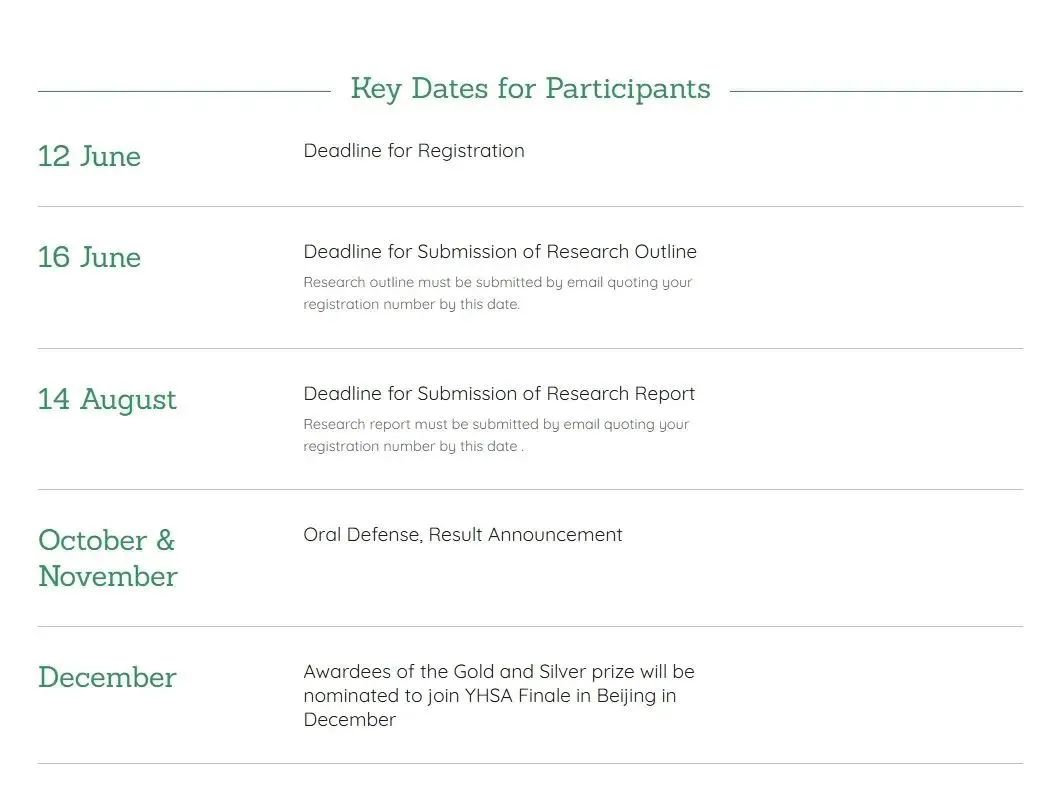This screenshot has height=808, width=1048.
Task: Click Deadline for Registration text
Action: point(414,151)
